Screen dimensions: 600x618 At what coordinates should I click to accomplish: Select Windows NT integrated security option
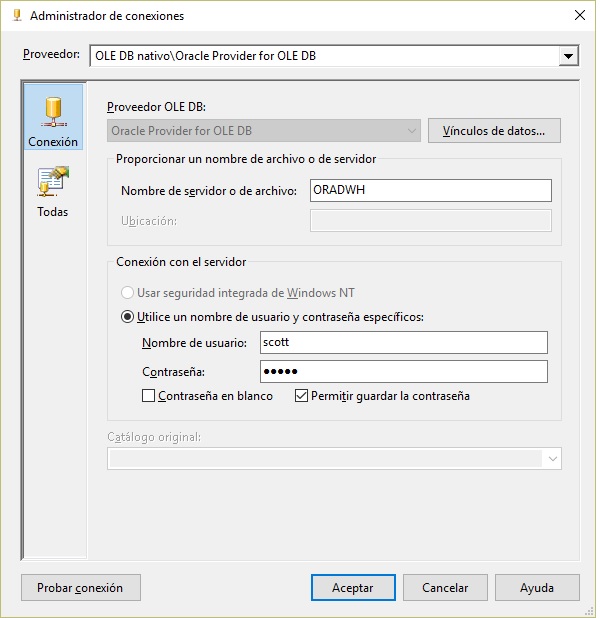click(x=238, y=293)
